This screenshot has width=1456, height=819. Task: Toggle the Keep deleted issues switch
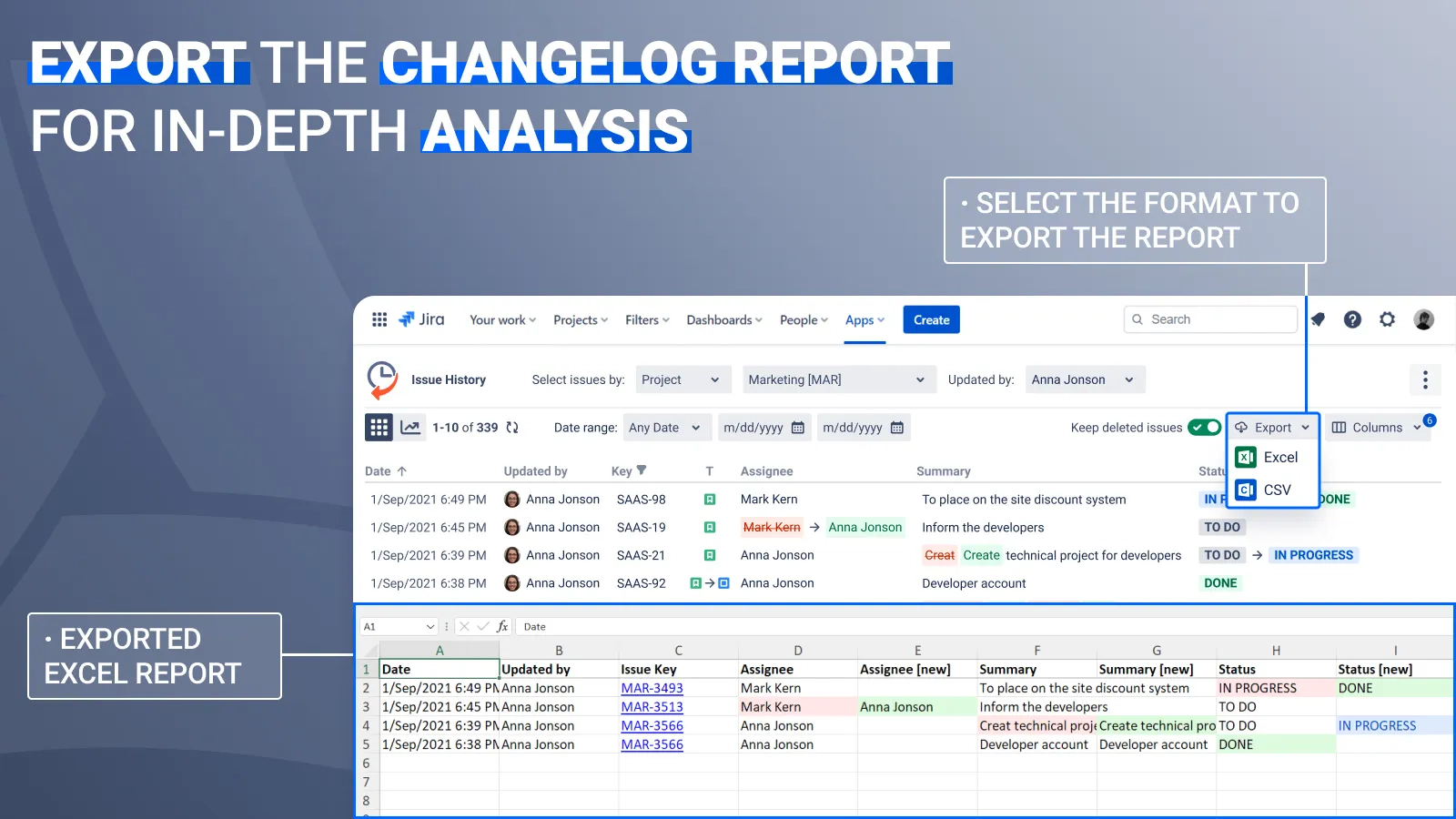[x=1204, y=428]
